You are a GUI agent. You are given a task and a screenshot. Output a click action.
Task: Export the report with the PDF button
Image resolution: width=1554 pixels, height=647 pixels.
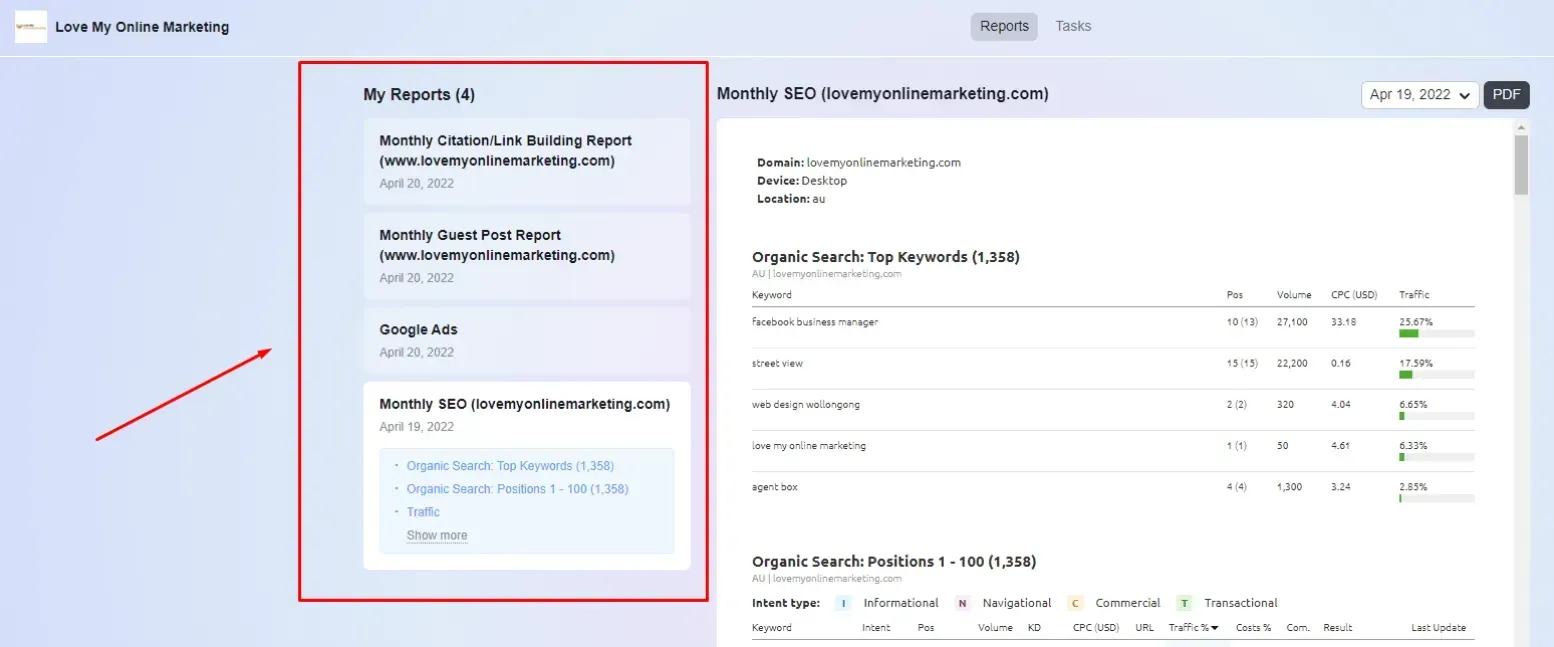tap(1506, 95)
